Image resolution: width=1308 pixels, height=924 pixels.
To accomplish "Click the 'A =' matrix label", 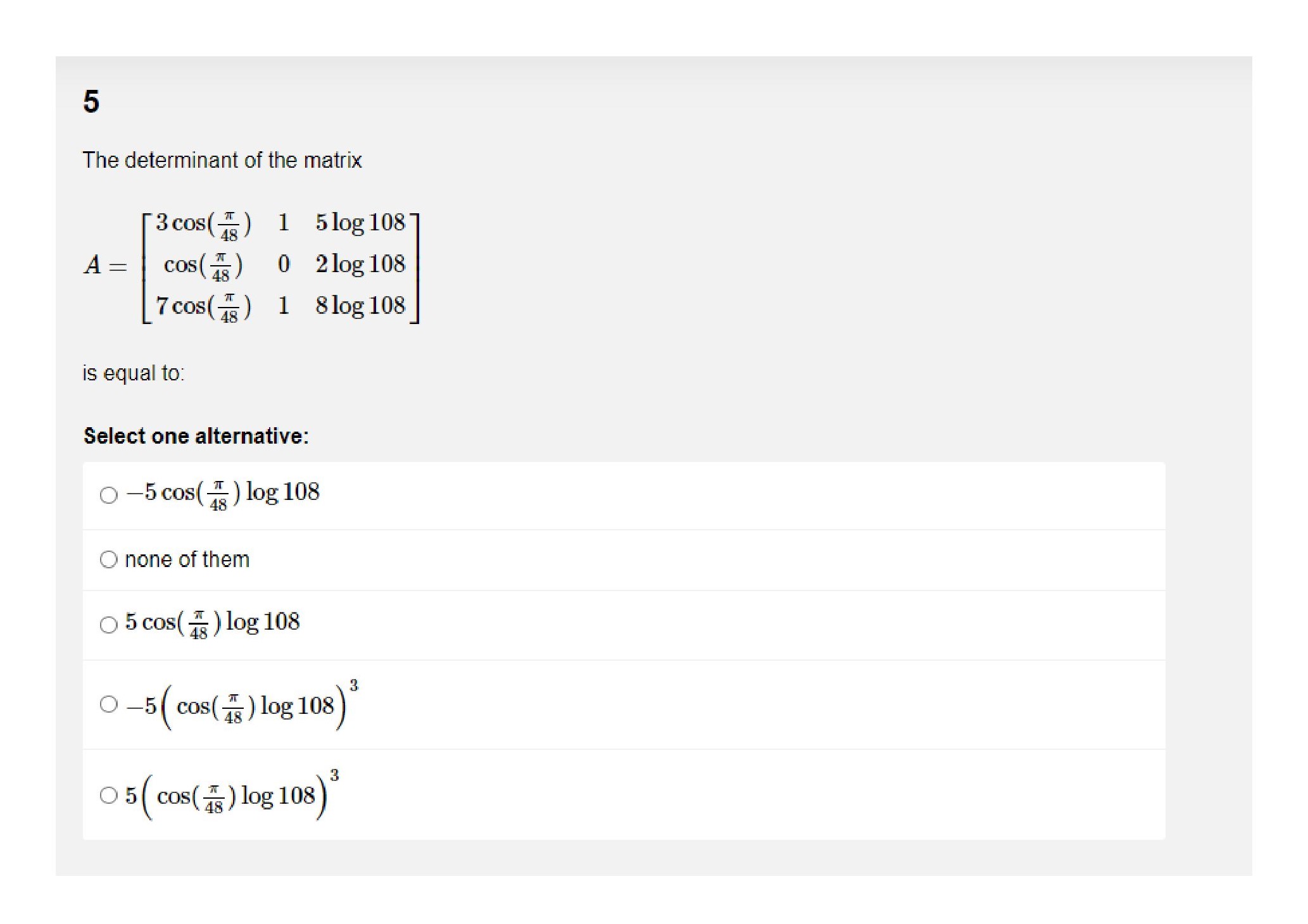I will click(x=105, y=265).
